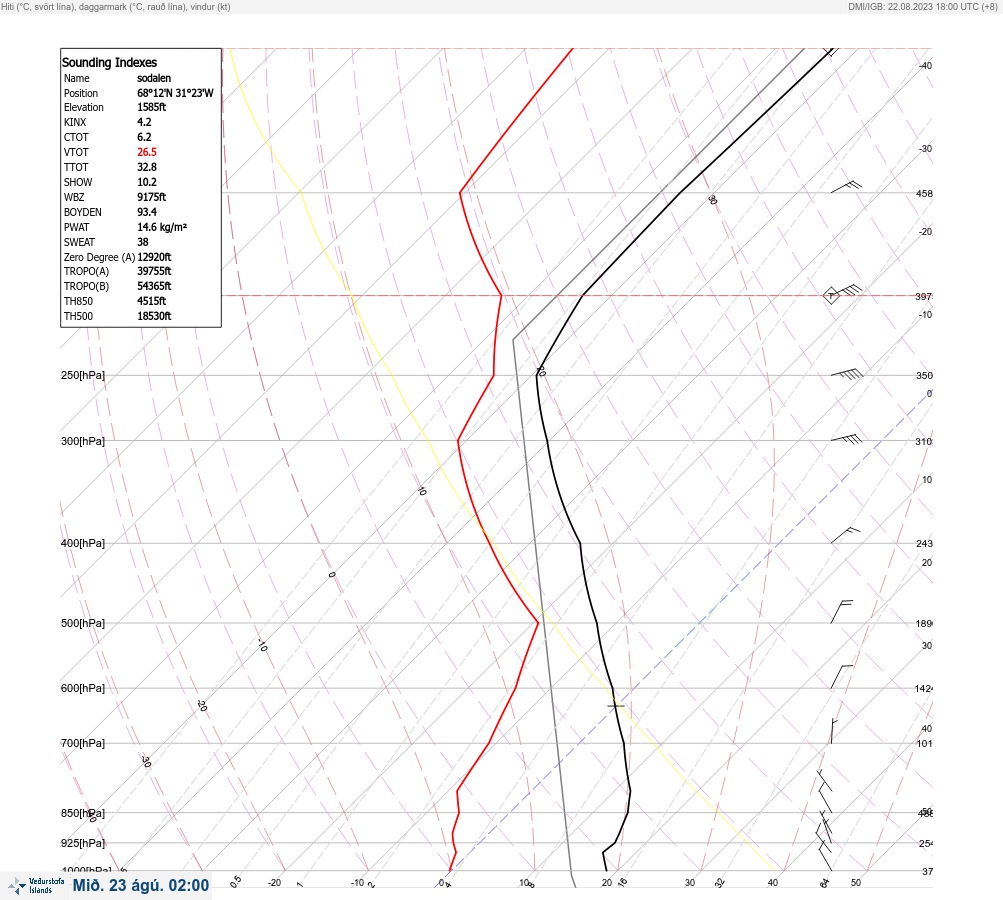Click the PWAT value 14.6 kg/m²

click(x=162, y=227)
